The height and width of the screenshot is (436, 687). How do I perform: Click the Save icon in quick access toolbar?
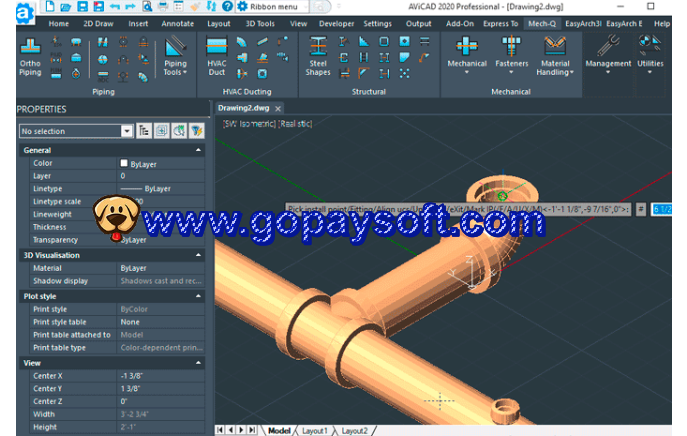[82, 6]
